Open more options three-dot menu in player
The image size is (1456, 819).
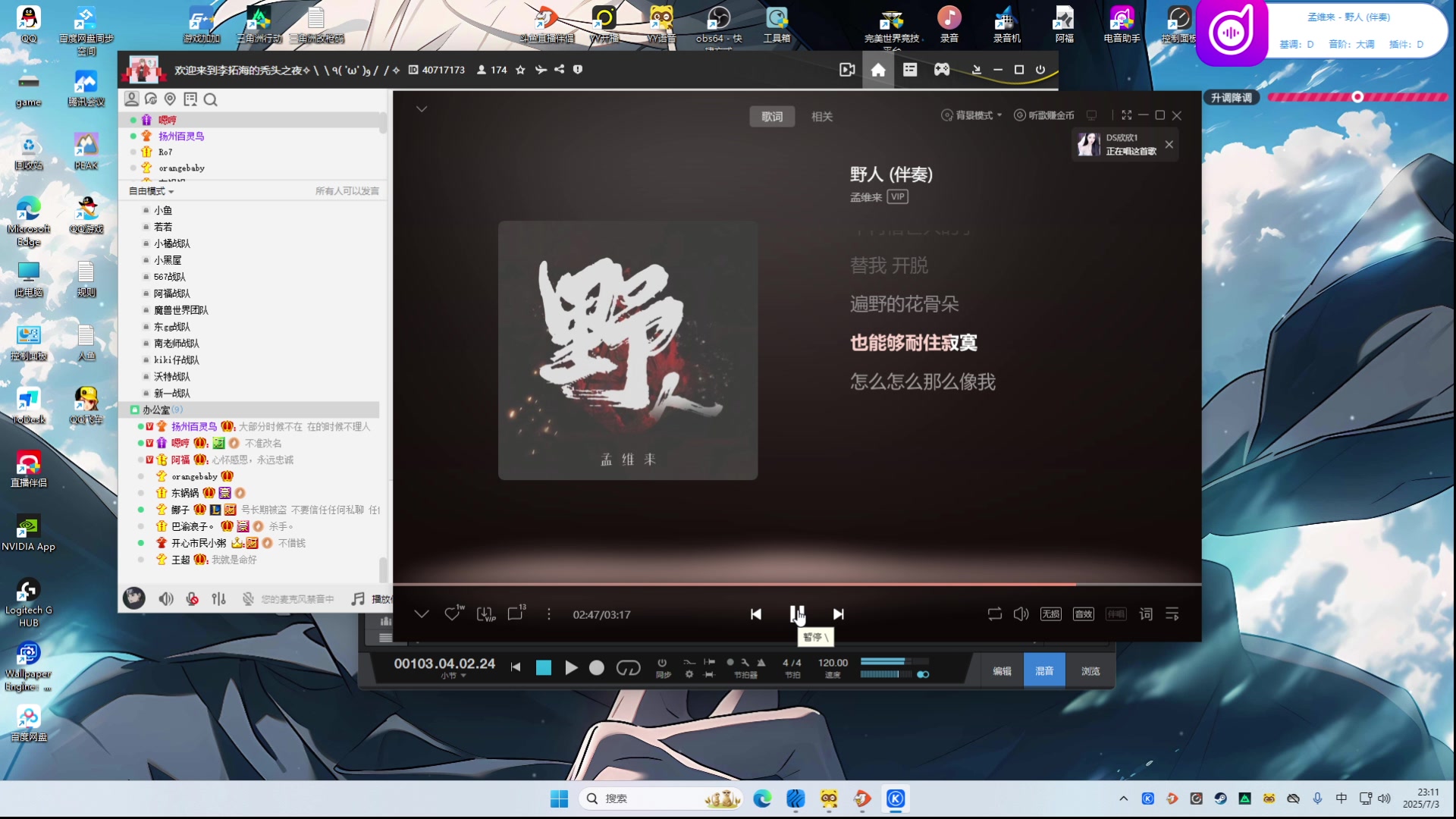tap(549, 614)
